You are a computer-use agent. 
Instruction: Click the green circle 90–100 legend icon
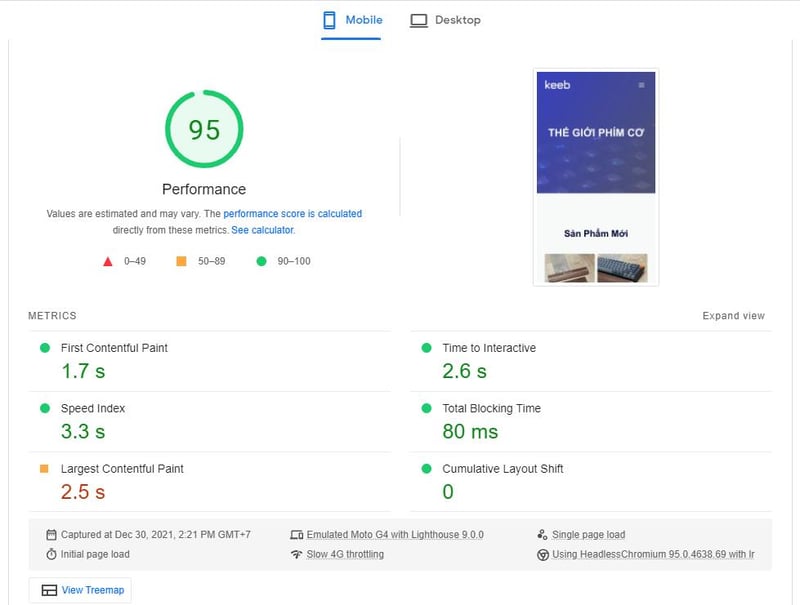click(x=261, y=261)
